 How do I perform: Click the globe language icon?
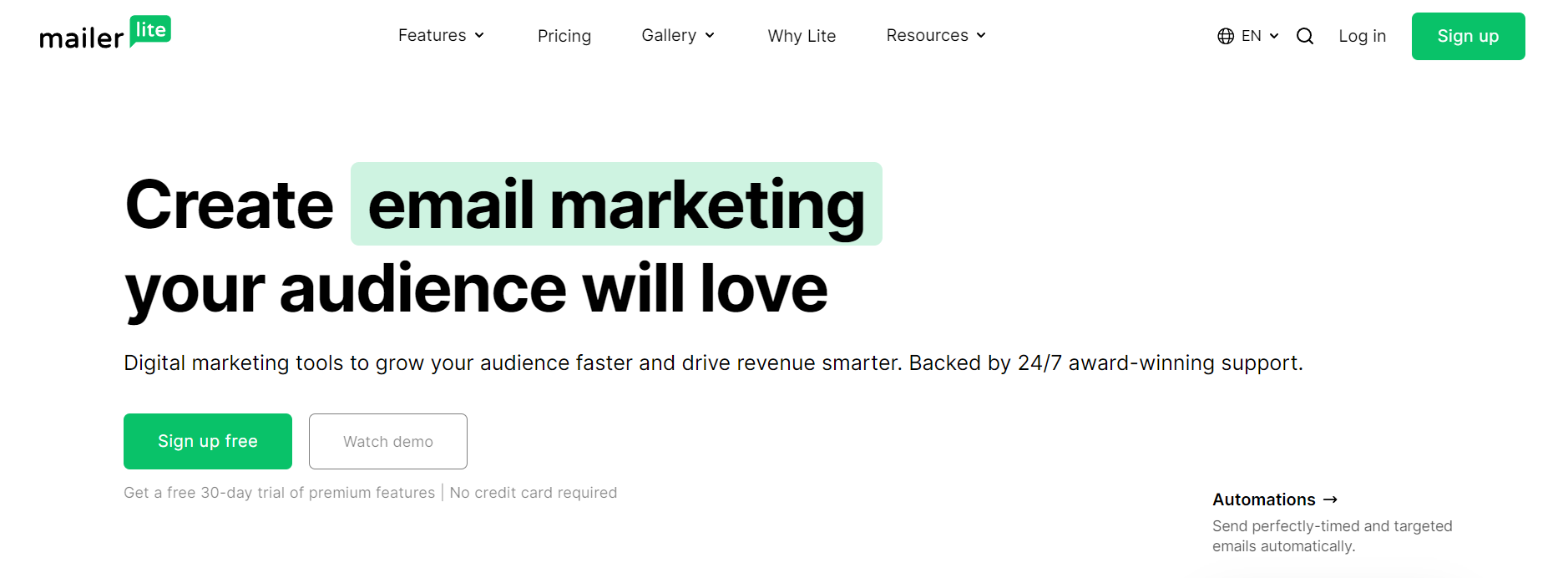(x=1226, y=36)
